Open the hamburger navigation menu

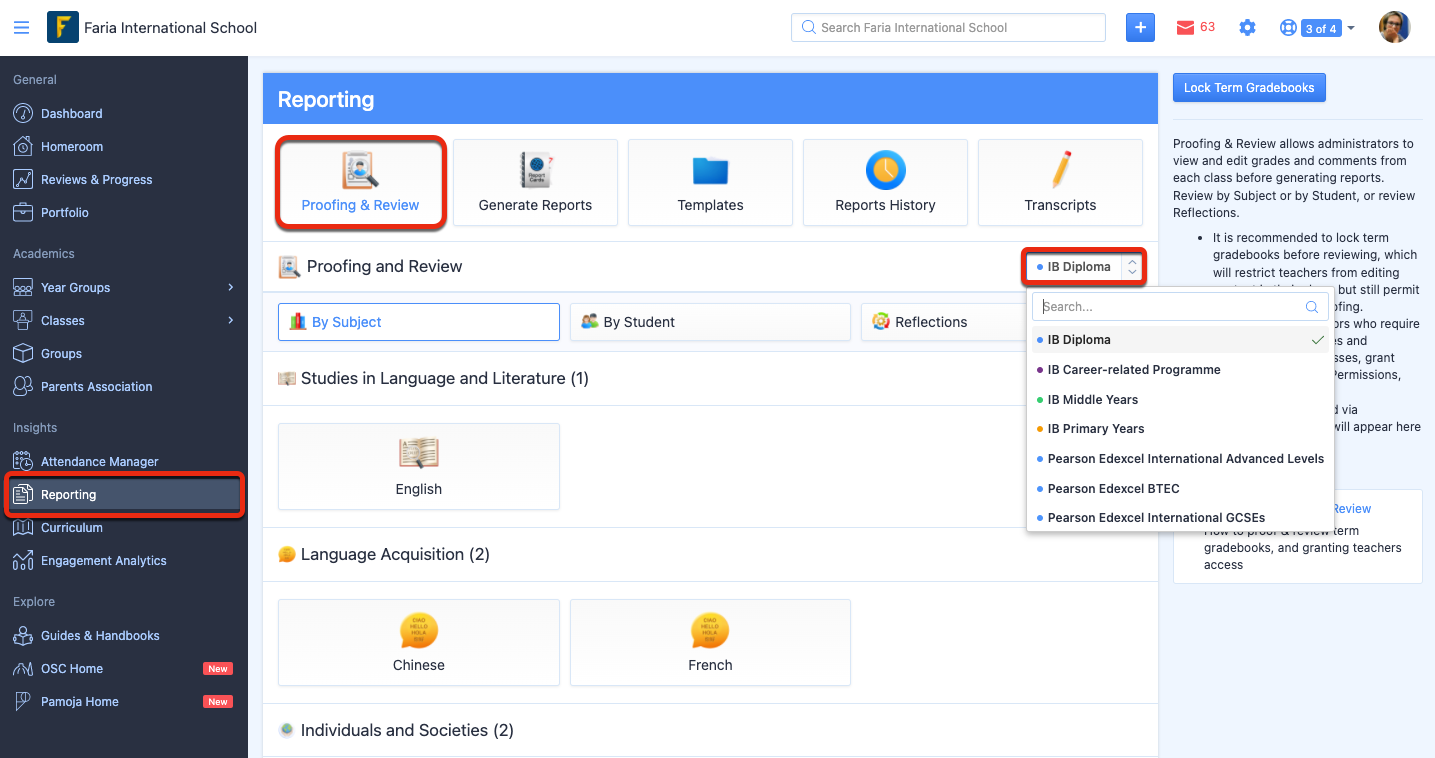tap(21, 28)
